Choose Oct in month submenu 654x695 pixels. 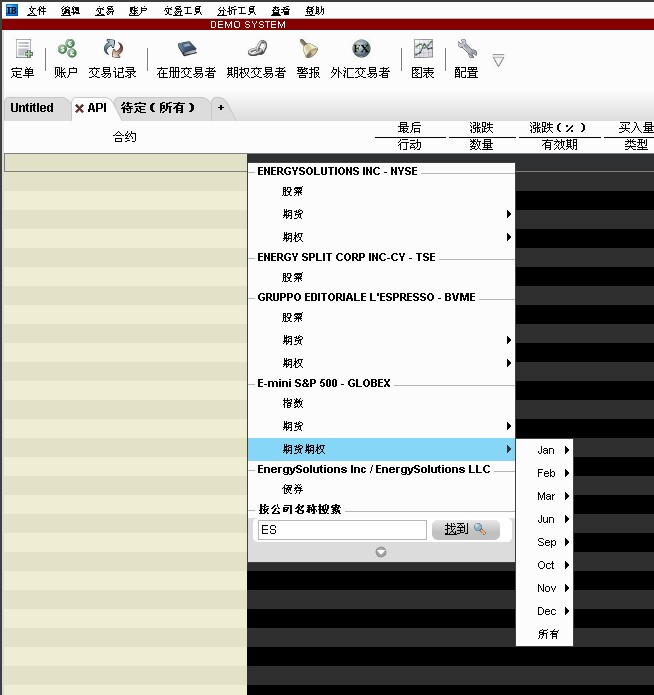click(x=544, y=565)
